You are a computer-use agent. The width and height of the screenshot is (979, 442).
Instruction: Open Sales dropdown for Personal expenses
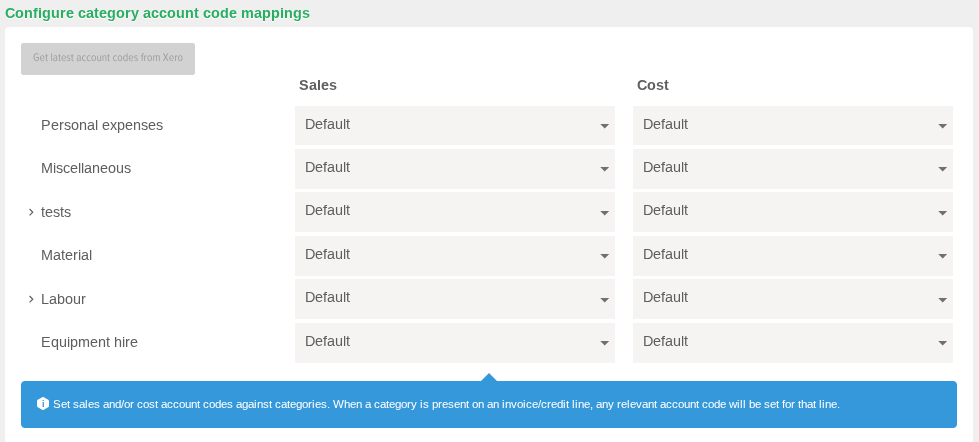click(x=455, y=125)
